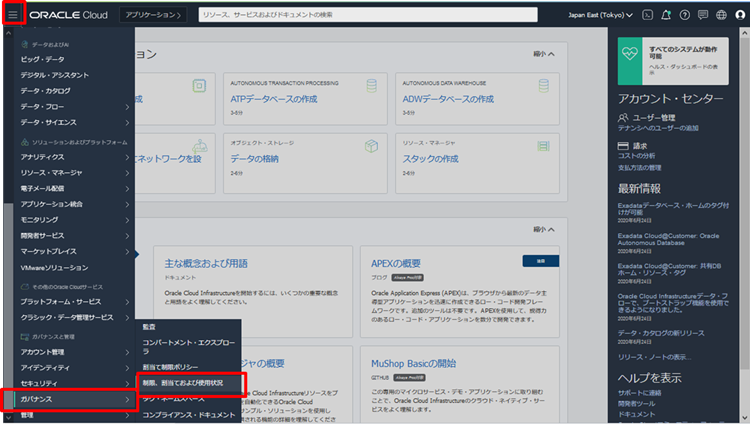This screenshot has height=424, width=750.
Task: Open the notifications bell icon
Action: click(666, 15)
